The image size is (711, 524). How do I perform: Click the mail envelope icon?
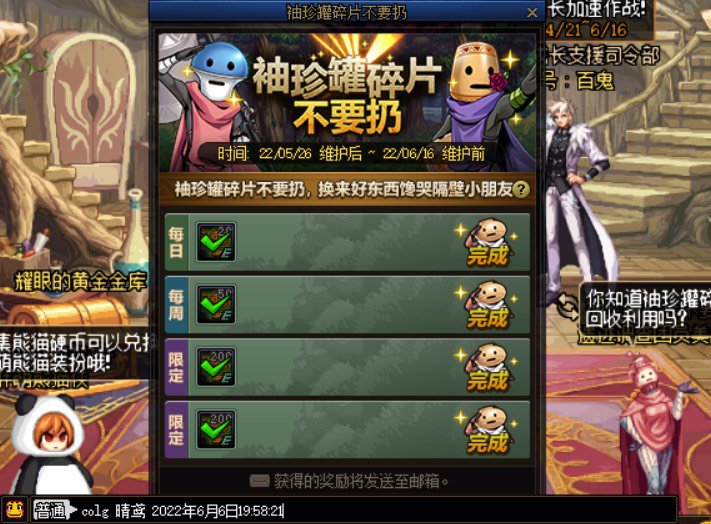coord(260,481)
